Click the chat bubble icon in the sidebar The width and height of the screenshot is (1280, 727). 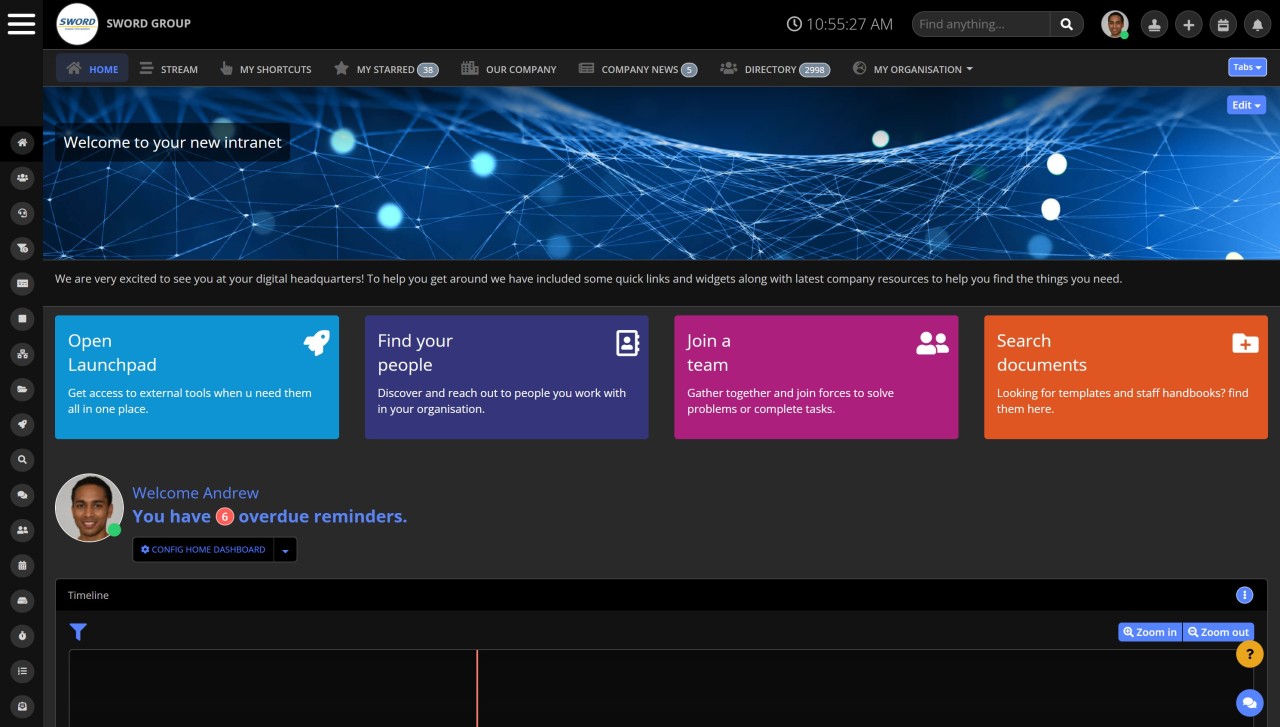(x=22, y=495)
